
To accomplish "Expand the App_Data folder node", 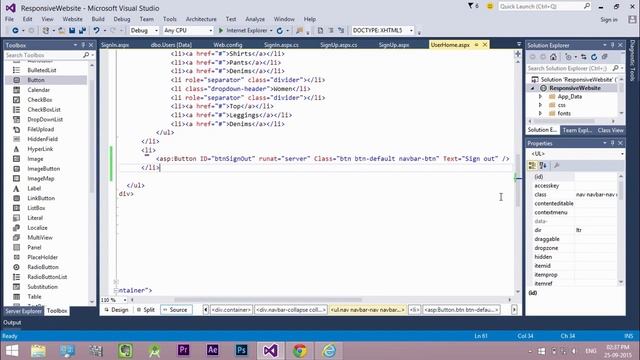I will 540,97.
